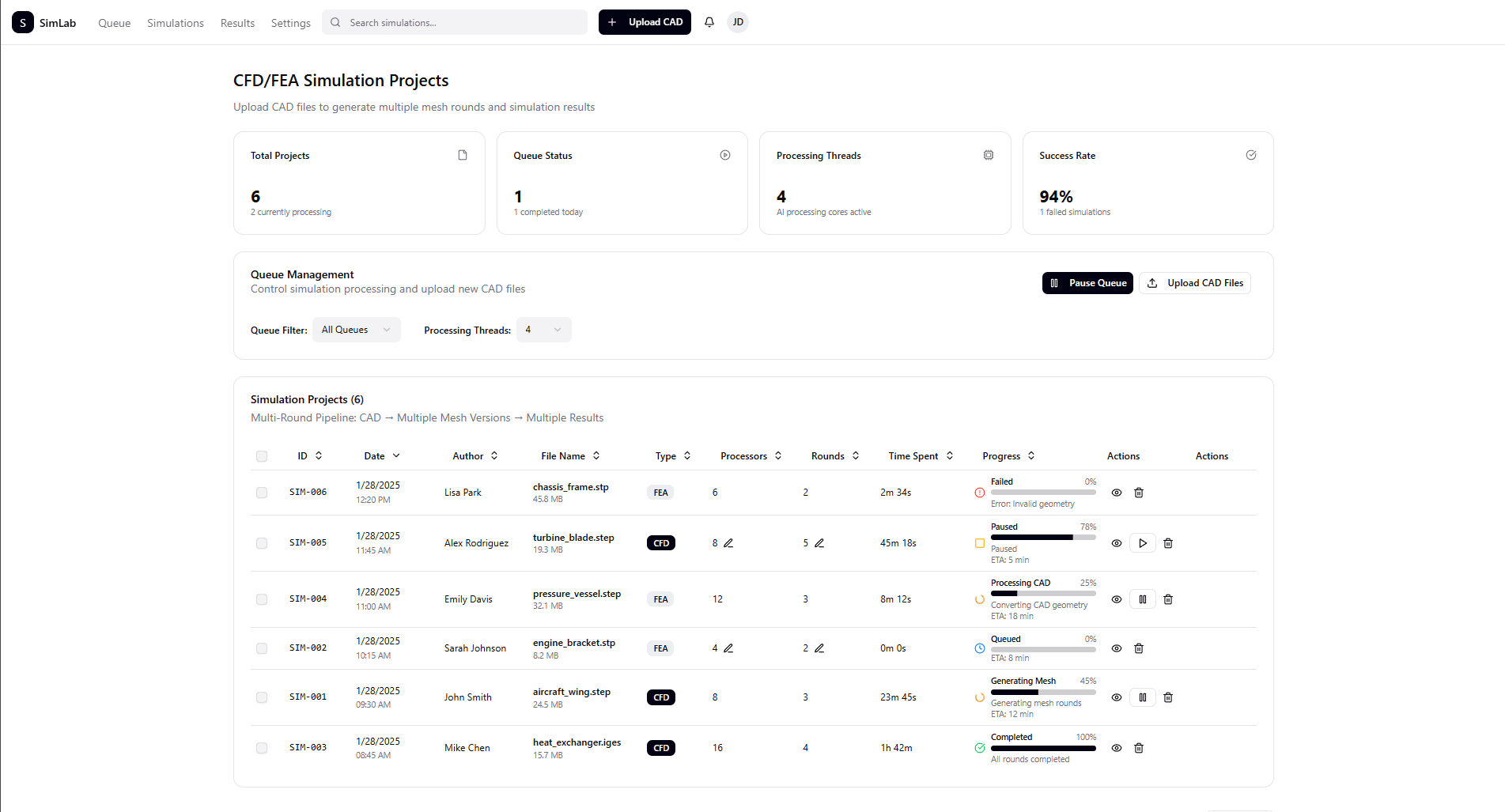1505x812 pixels.
Task: Sort table by Type column
Action: pyautogui.click(x=673, y=456)
